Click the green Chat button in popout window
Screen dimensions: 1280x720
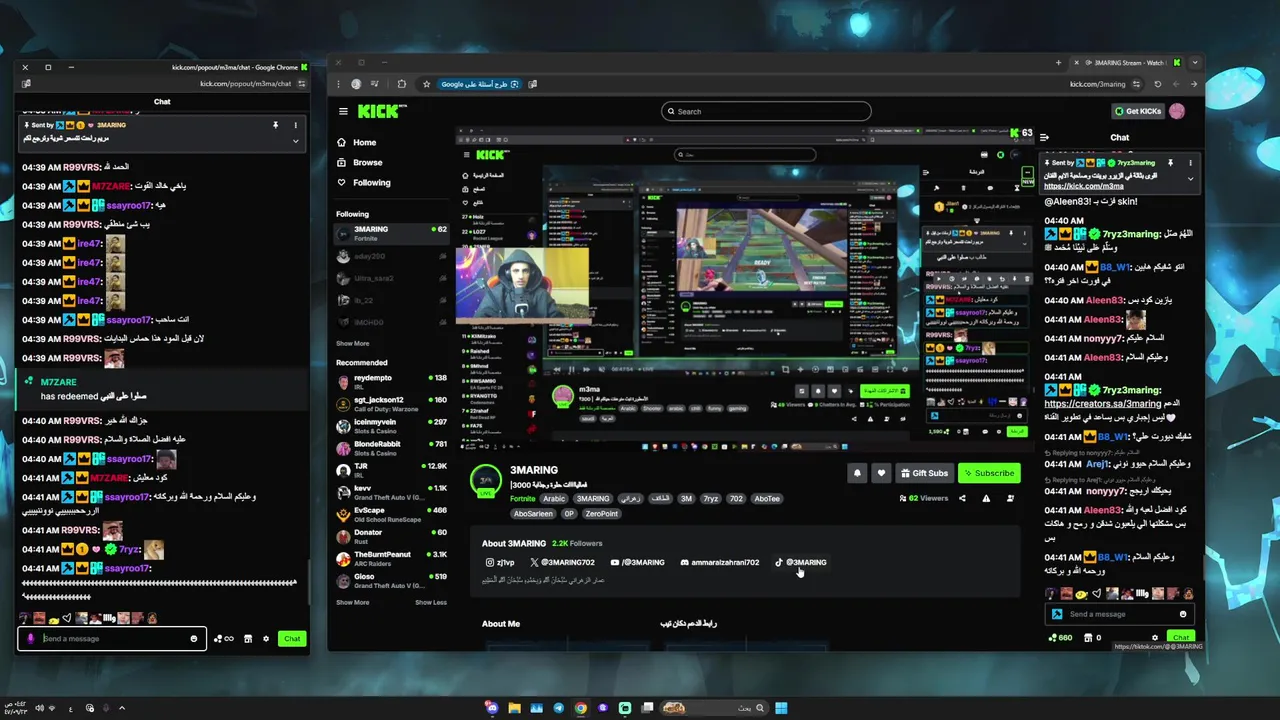[x=292, y=638]
